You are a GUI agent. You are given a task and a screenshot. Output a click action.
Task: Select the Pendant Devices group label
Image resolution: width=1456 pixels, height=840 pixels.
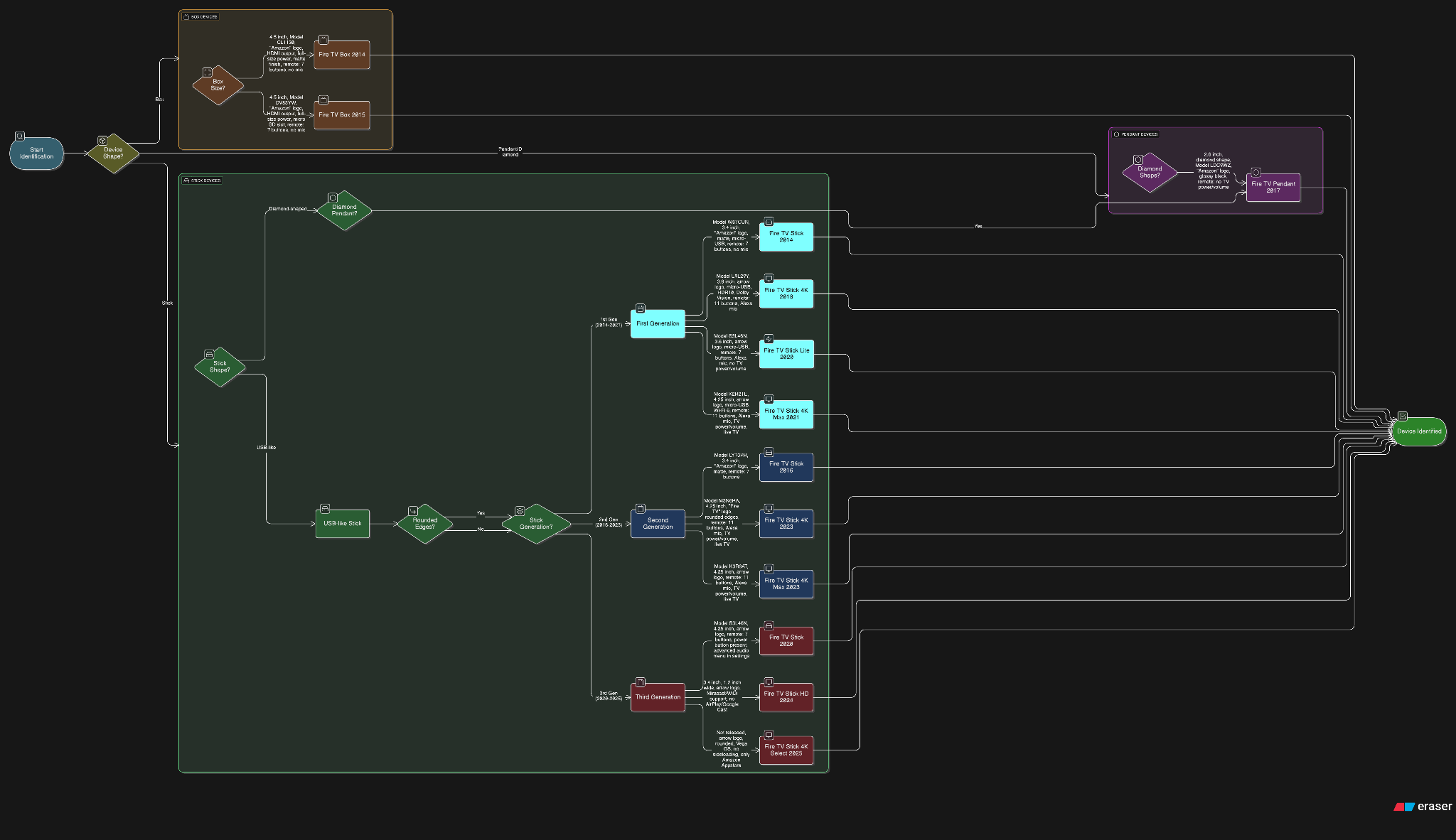pos(1139,134)
